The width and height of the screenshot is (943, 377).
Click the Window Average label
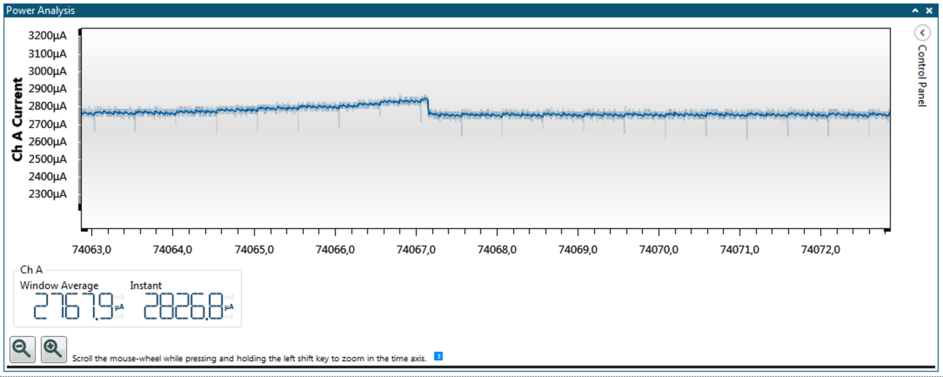59,285
